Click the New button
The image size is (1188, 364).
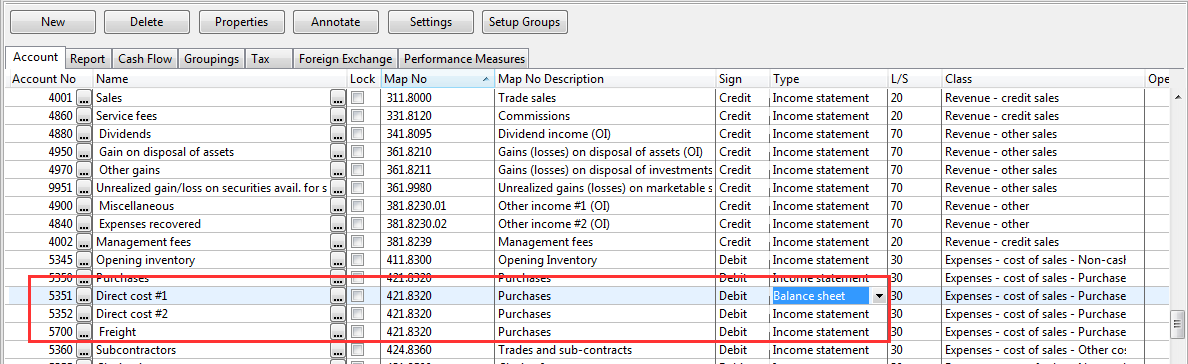coord(53,22)
